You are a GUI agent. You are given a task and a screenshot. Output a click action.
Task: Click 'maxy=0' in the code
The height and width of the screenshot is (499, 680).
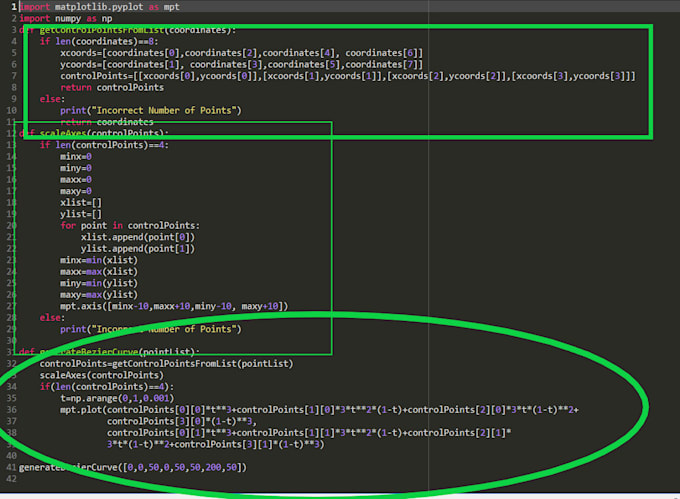click(76, 191)
